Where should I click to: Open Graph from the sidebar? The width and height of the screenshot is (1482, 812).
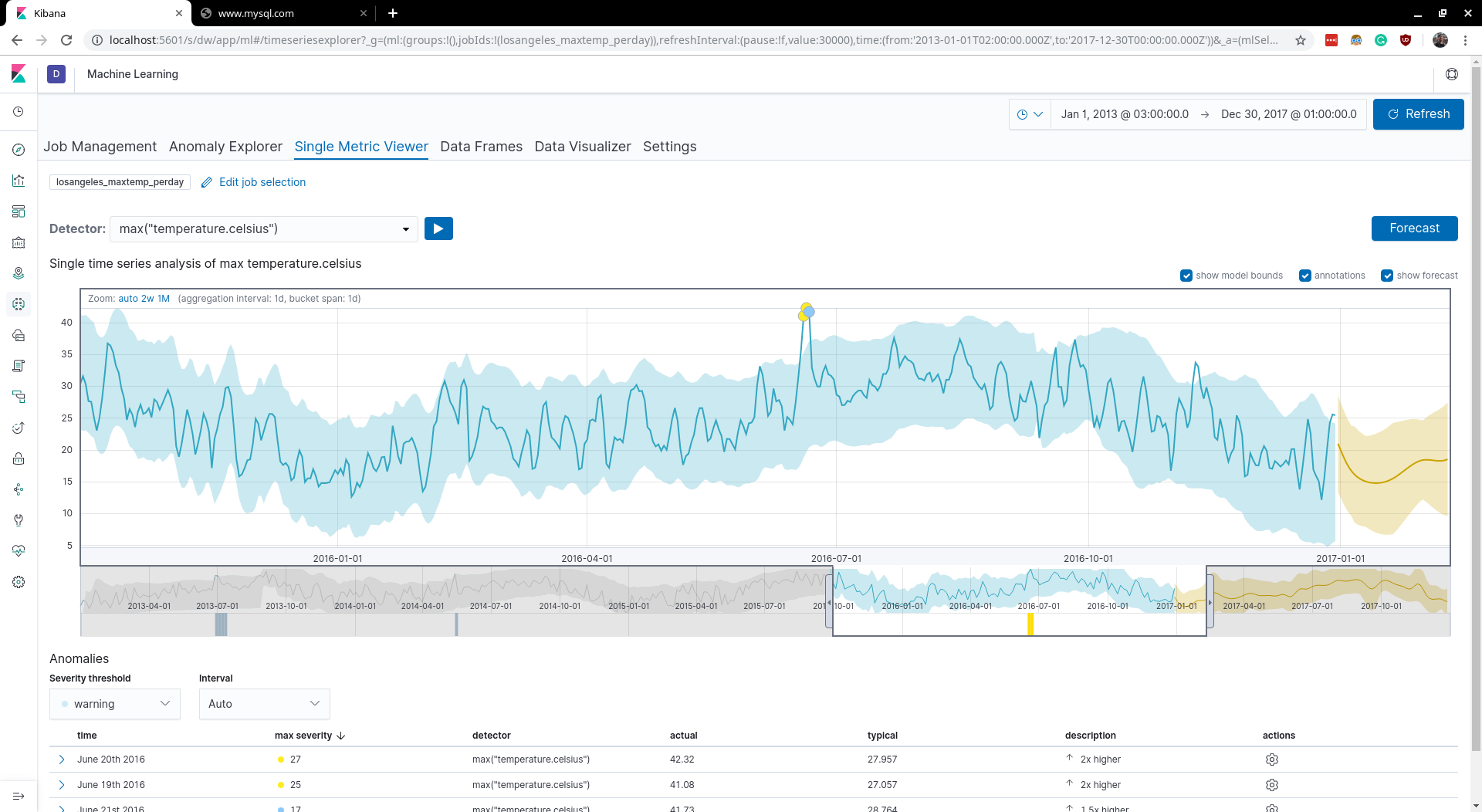click(19, 489)
